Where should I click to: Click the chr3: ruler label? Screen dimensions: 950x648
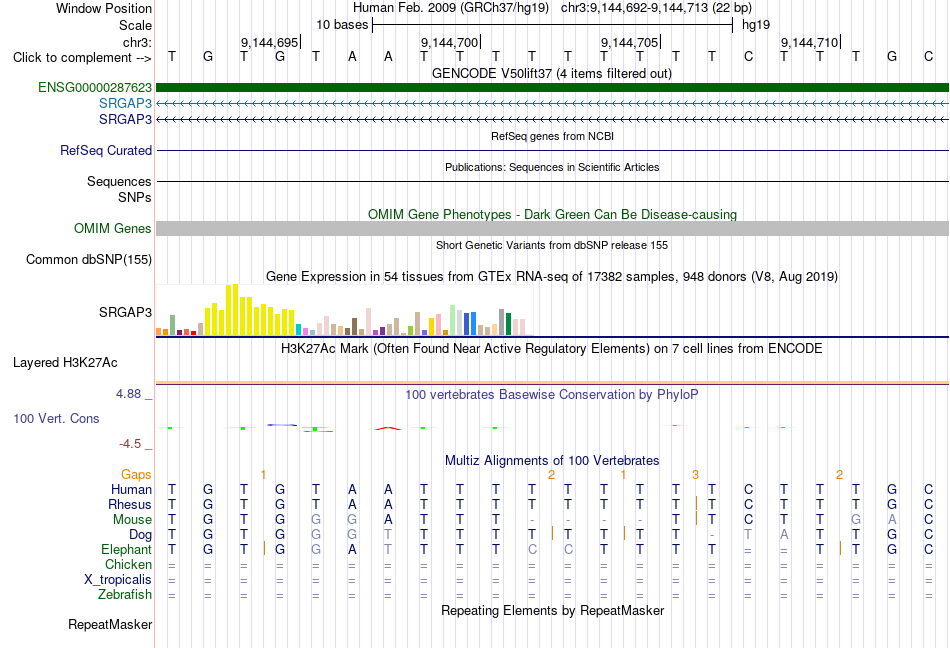click(x=138, y=42)
